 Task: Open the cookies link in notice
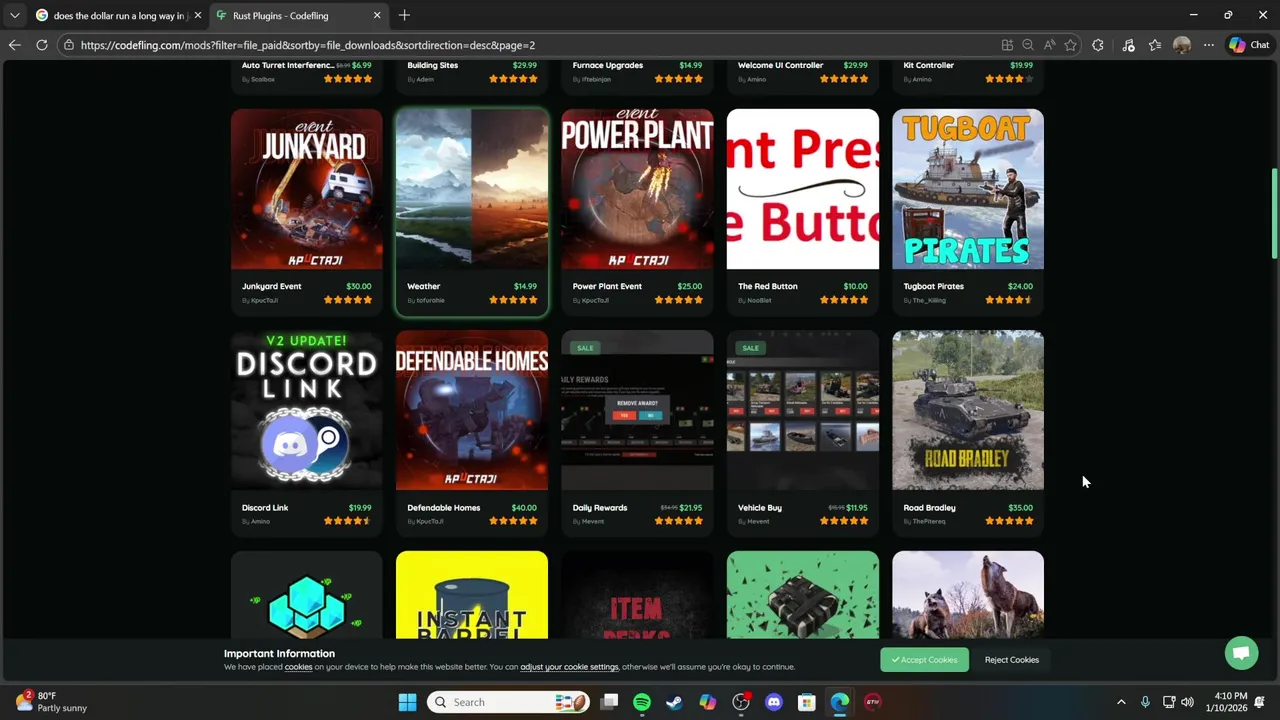coord(298,667)
